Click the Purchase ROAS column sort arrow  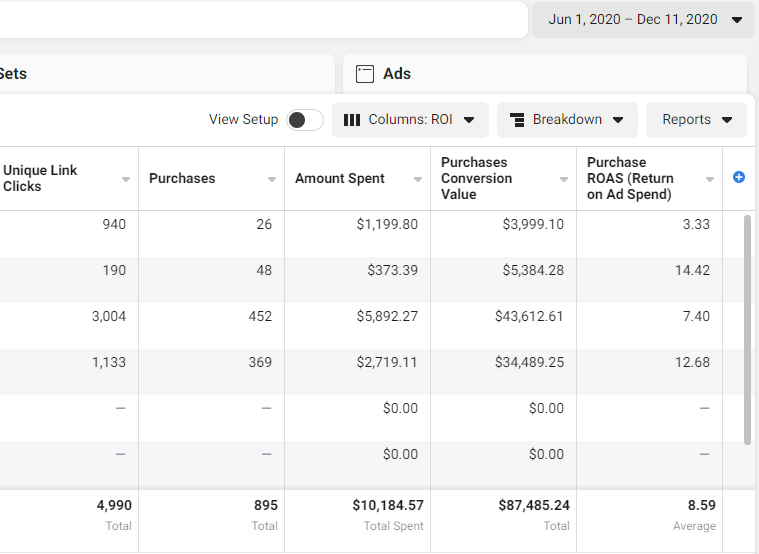point(710,179)
